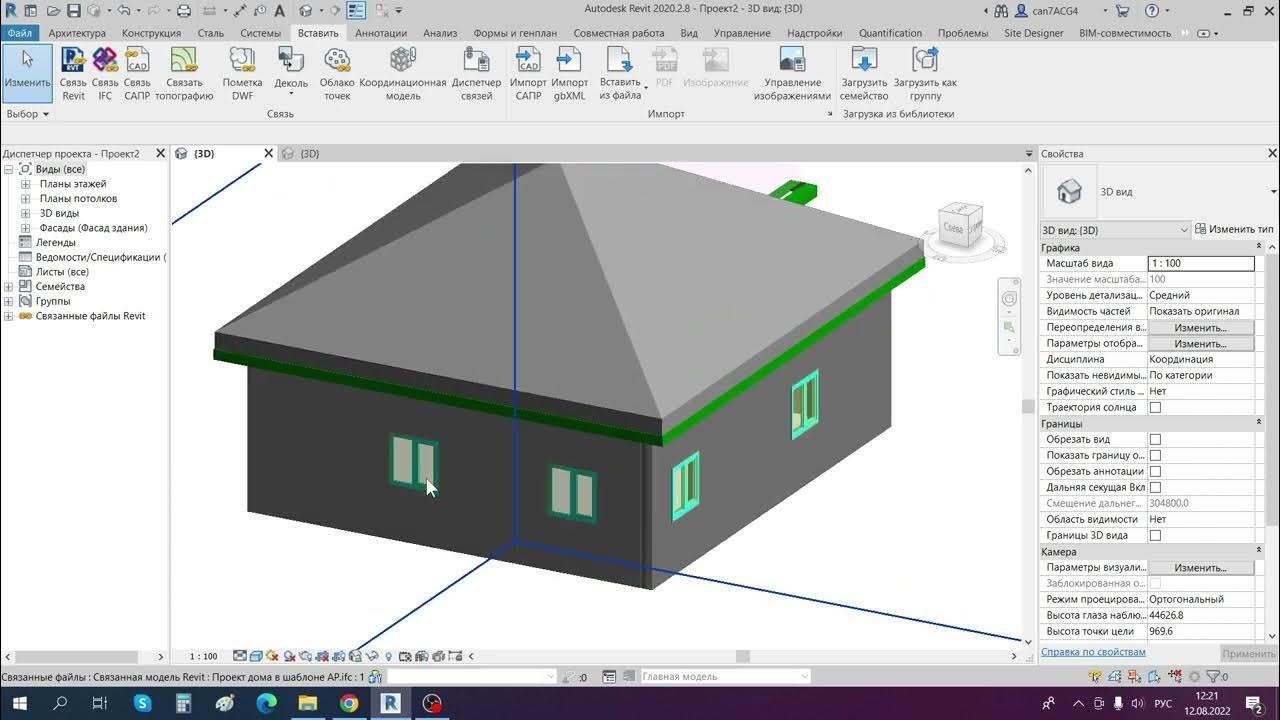The width and height of the screenshot is (1280, 720).
Task: Select the Связь IFC link tool
Action: [105, 74]
